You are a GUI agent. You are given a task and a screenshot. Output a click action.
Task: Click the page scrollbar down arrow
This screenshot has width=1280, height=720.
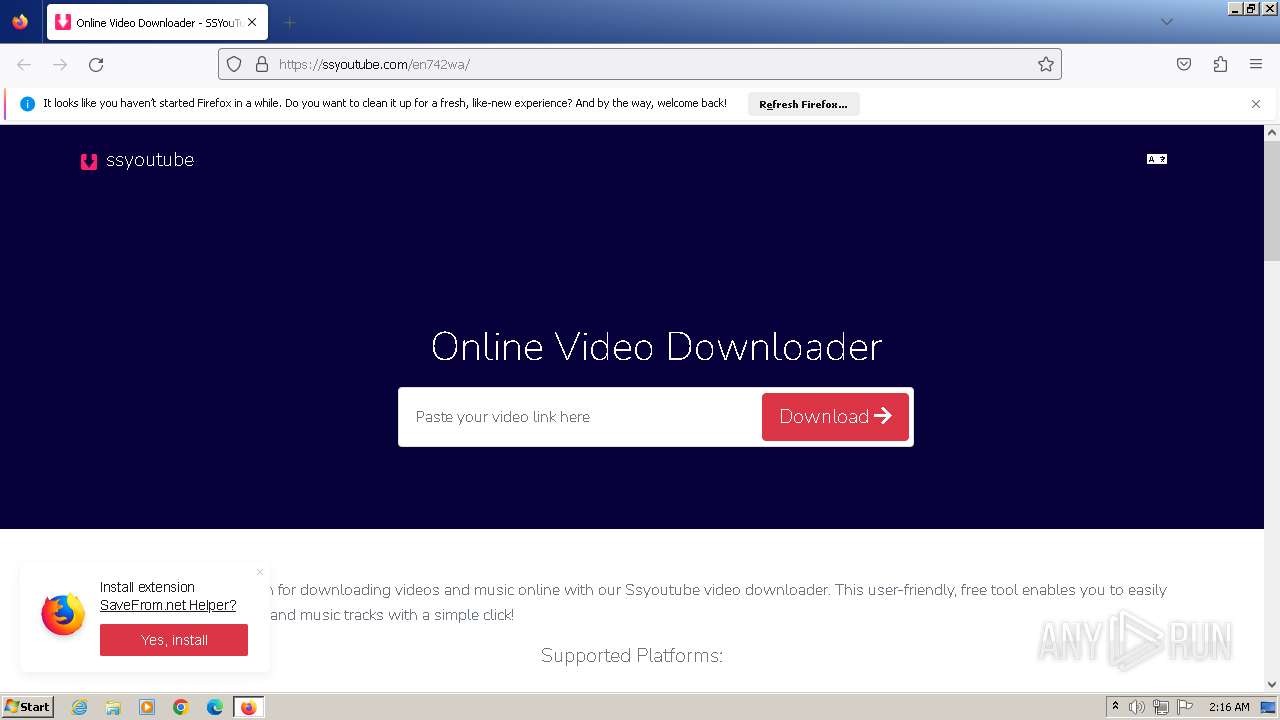(1272, 685)
